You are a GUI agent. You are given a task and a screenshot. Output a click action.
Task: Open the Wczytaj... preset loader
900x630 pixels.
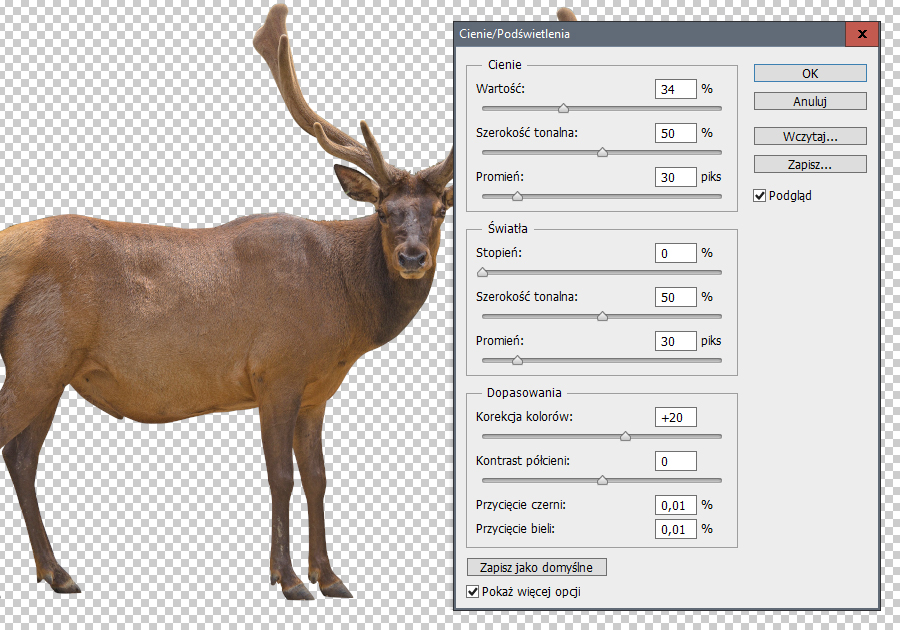810,137
